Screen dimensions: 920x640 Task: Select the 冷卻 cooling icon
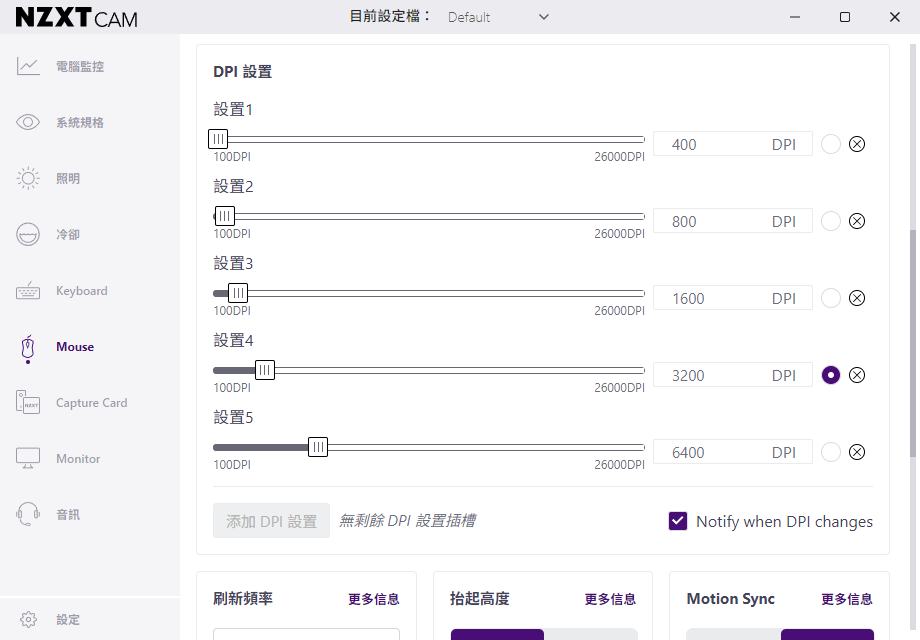pyautogui.click(x=28, y=234)
